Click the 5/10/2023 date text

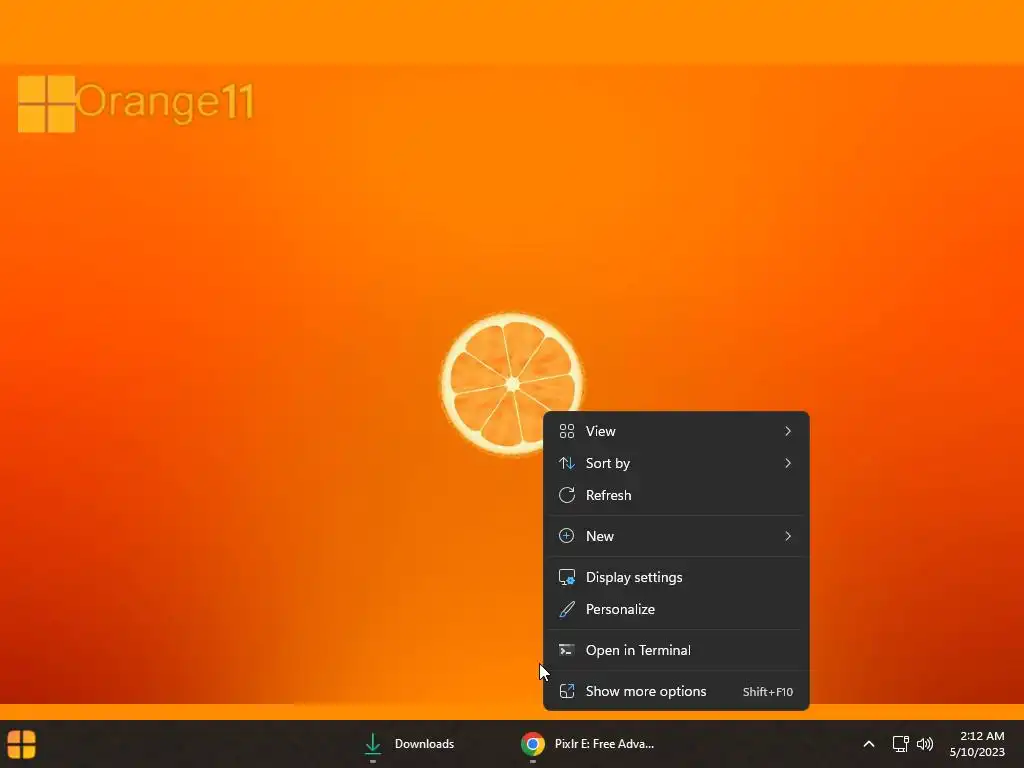(977, 752)
